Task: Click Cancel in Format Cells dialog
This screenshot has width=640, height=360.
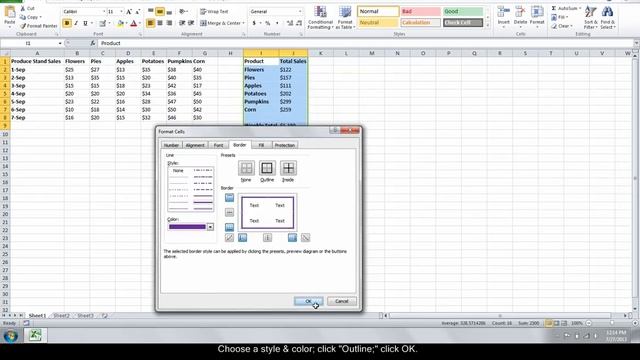Action: 342,301
